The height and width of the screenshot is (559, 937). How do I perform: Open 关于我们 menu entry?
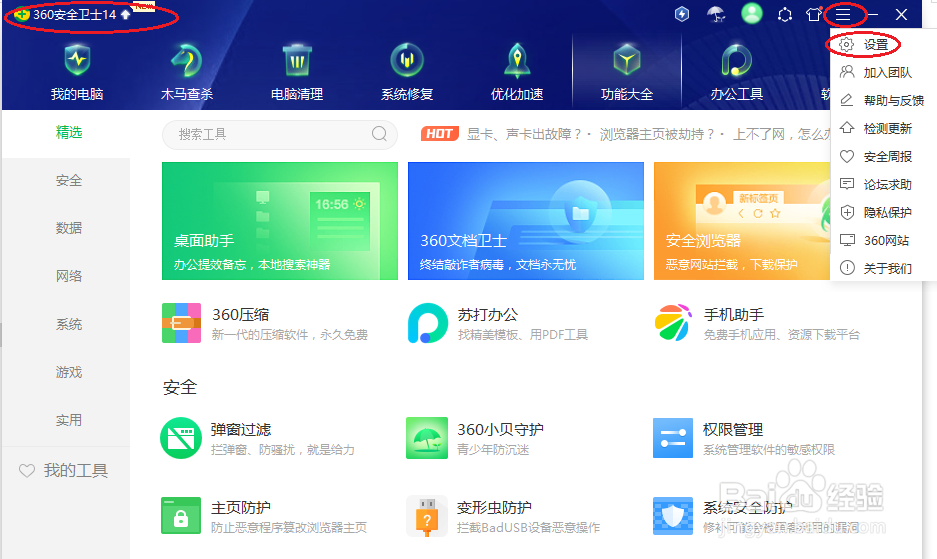point(876,268)
